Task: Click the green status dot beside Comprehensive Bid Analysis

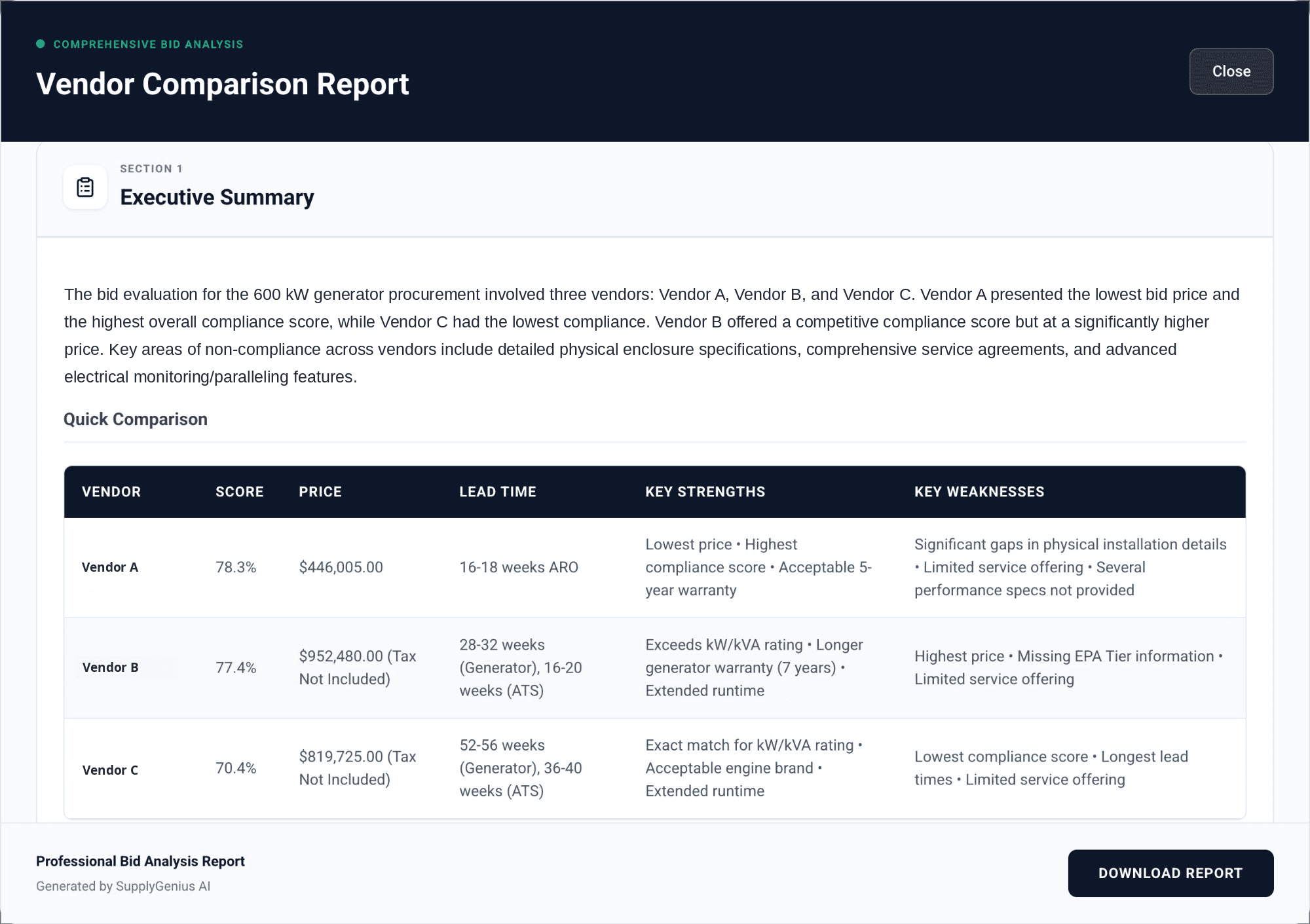Action: (41, 44)
